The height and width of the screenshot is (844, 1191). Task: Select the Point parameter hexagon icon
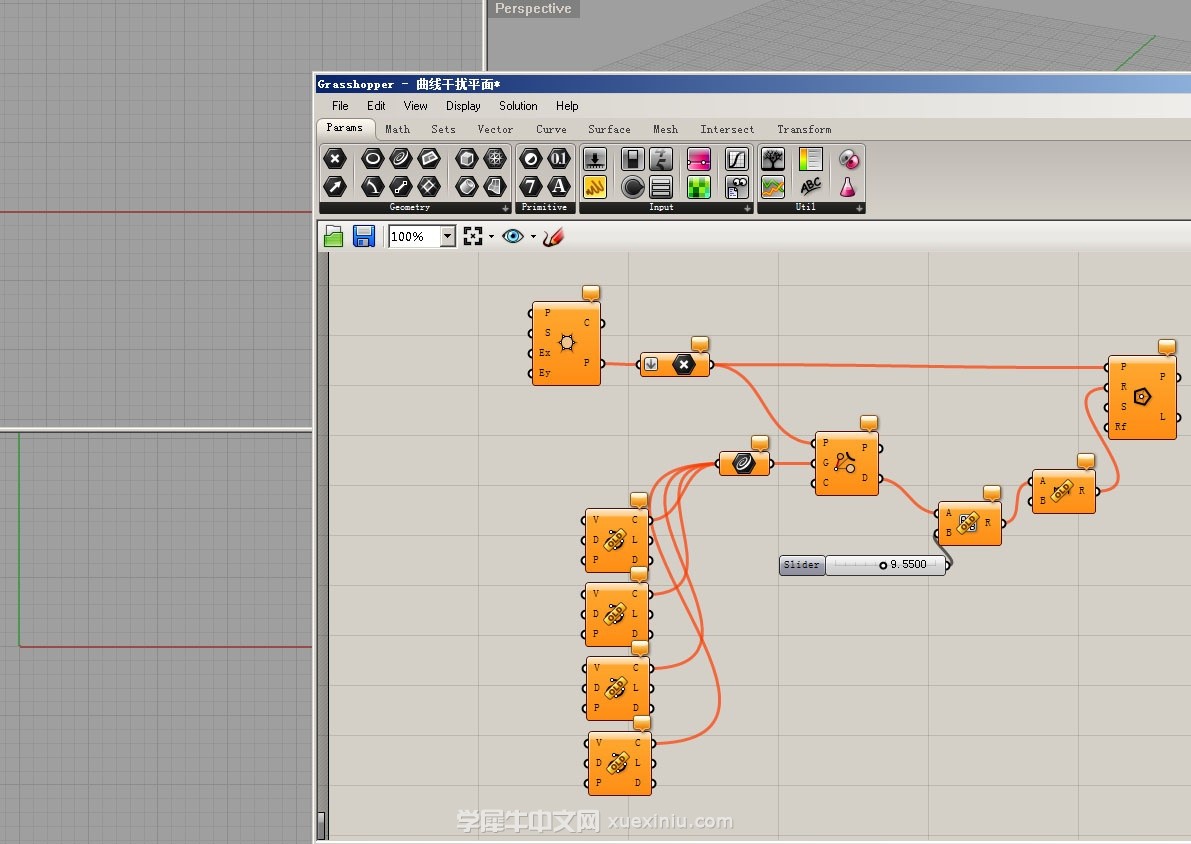pyautogui.click(x=335, y=159)
